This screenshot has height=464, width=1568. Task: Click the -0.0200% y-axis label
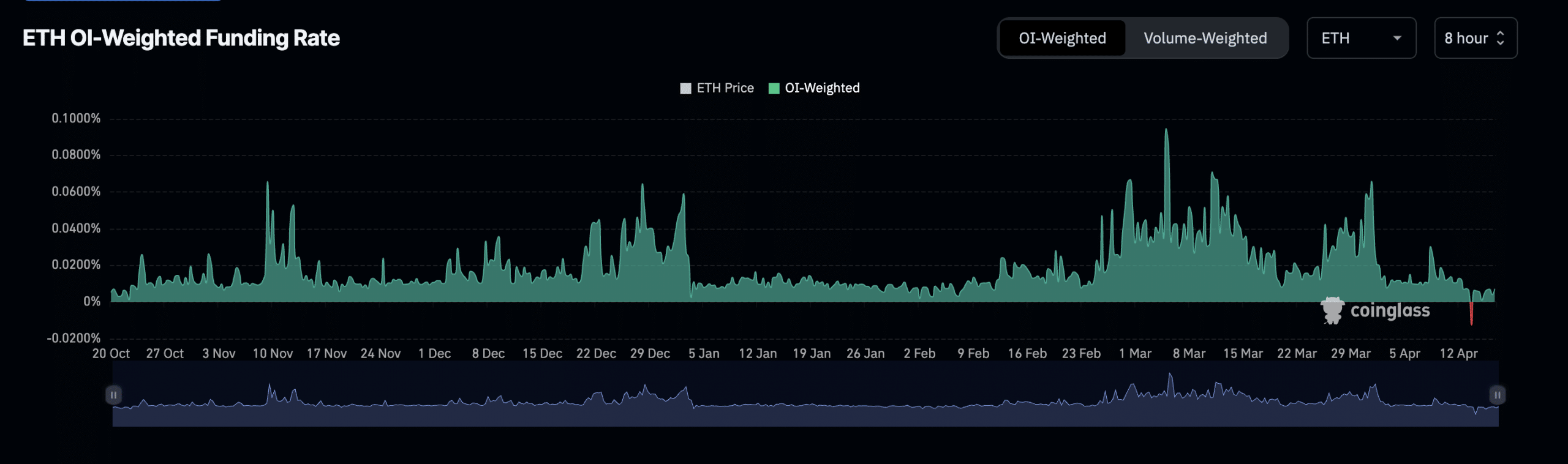click(73, 338)
